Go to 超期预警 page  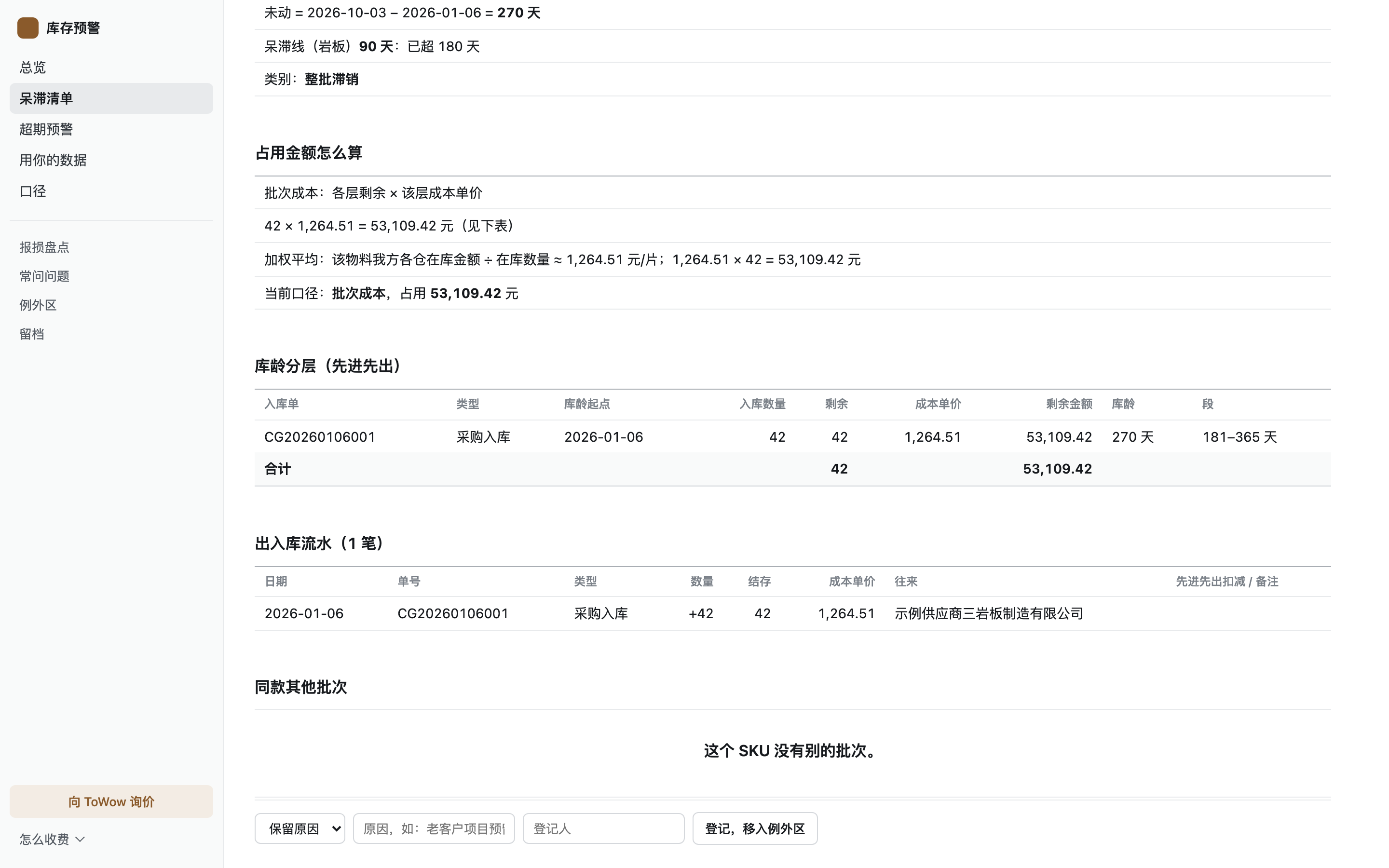(111, 129)
